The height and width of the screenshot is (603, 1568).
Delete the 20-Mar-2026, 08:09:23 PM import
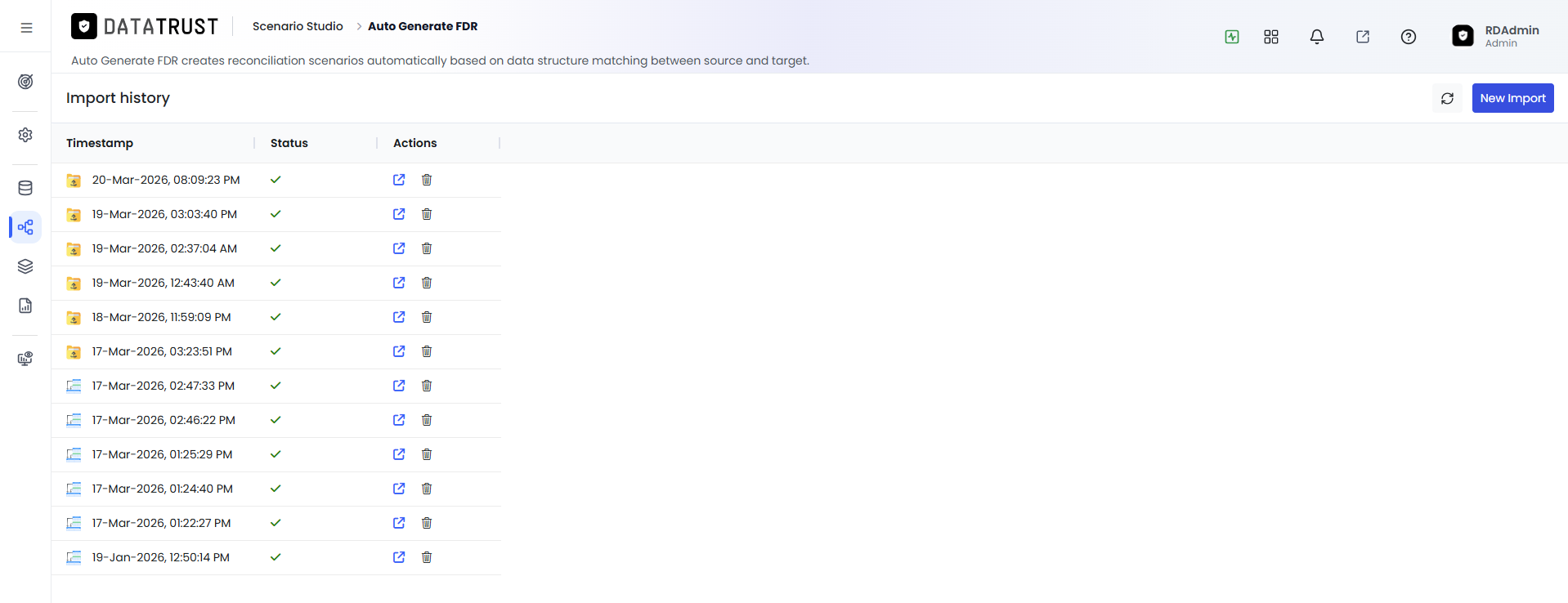coord(427,180)
